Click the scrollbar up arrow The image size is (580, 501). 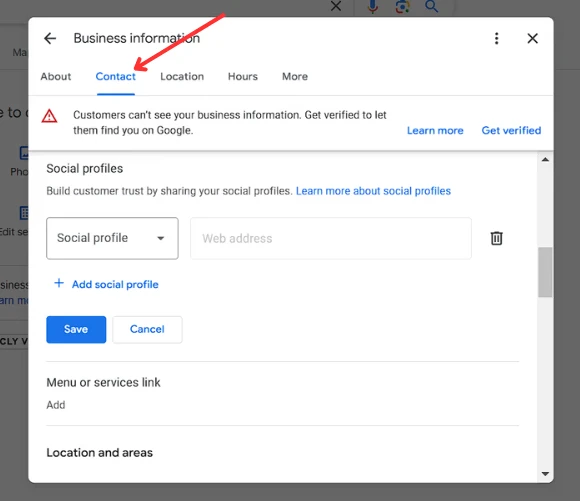tap(545, 159)
